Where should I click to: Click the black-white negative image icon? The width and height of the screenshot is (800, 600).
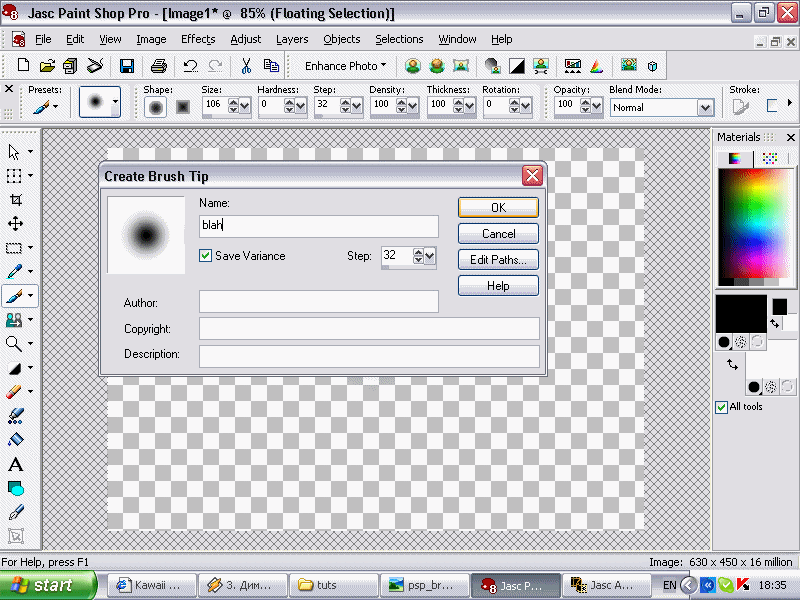517,66
